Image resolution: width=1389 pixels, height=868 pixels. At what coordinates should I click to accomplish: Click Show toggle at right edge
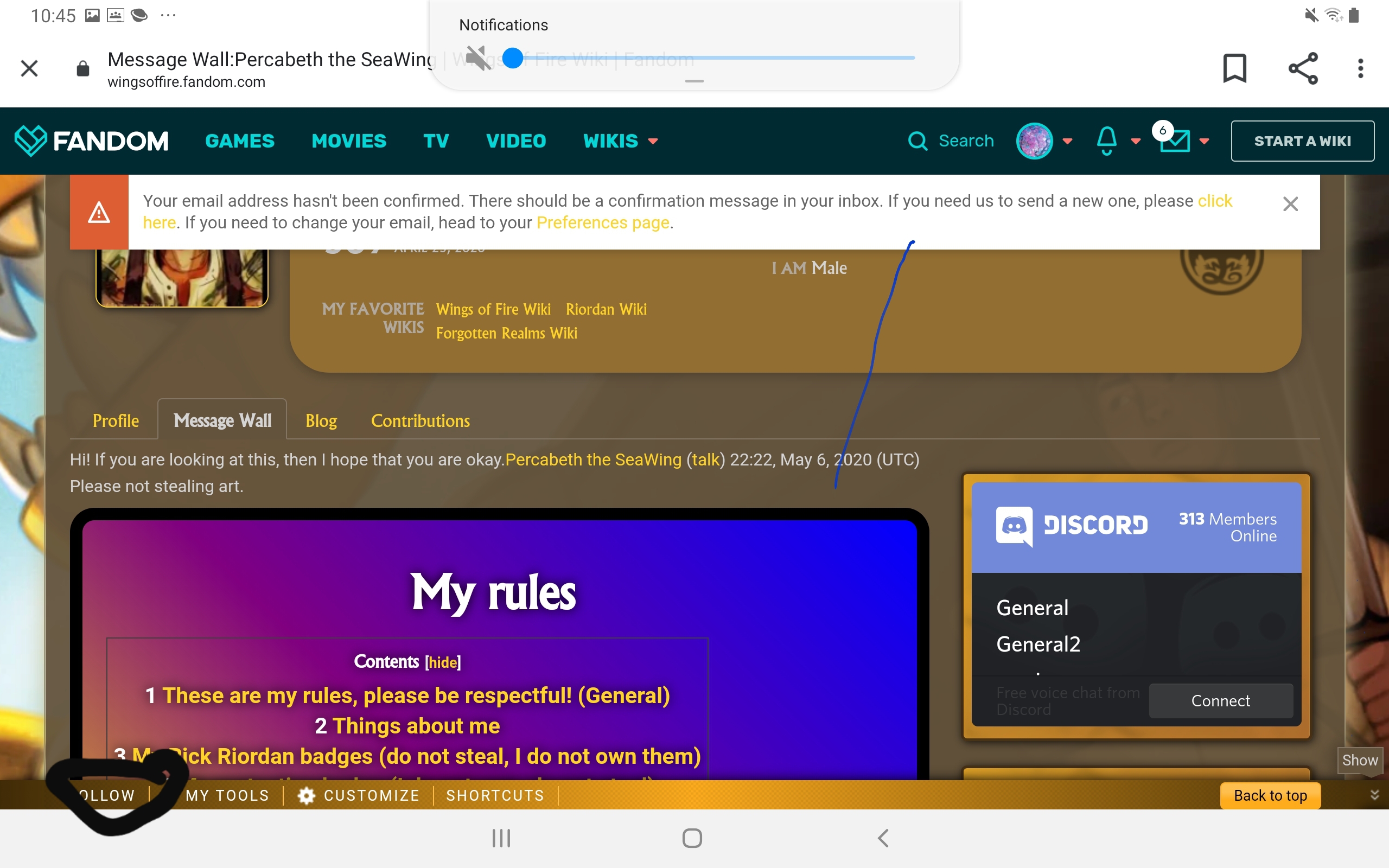(1359, 760)
